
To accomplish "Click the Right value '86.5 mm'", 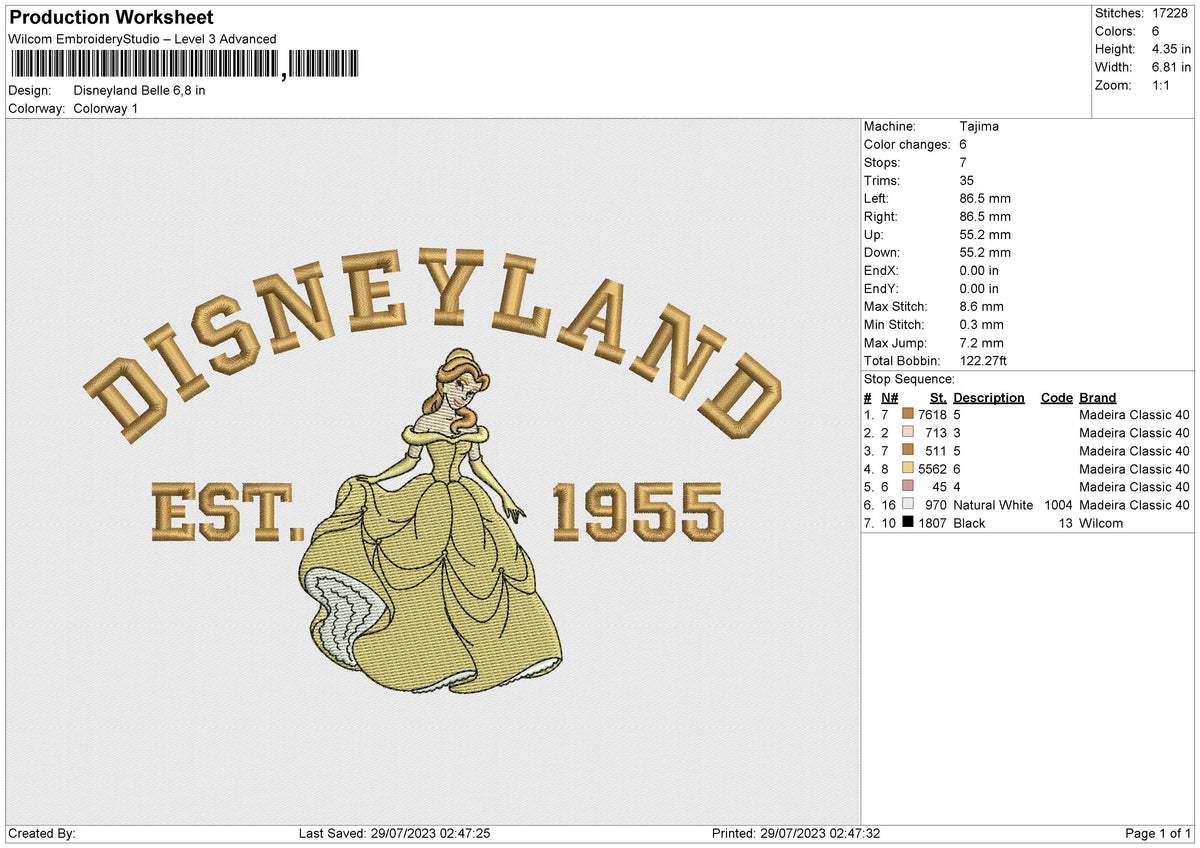I will coord(985,216).
